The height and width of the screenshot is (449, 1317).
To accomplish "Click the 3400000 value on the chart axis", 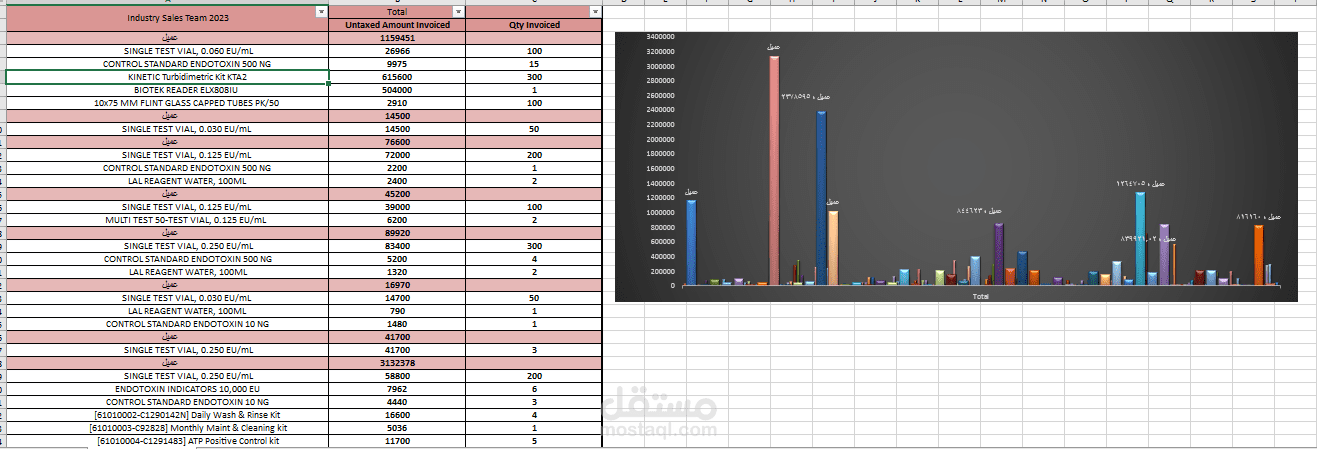I will 660,37.
